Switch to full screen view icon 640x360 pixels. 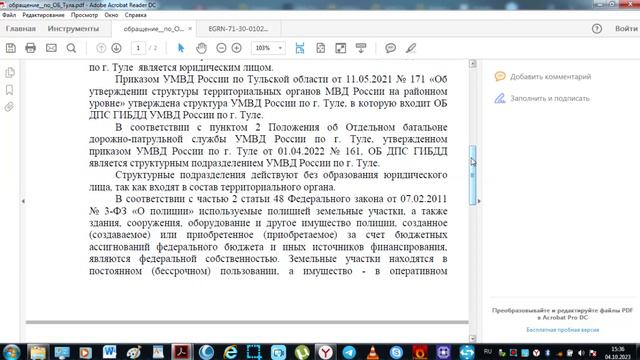click(x=340, y=48)
